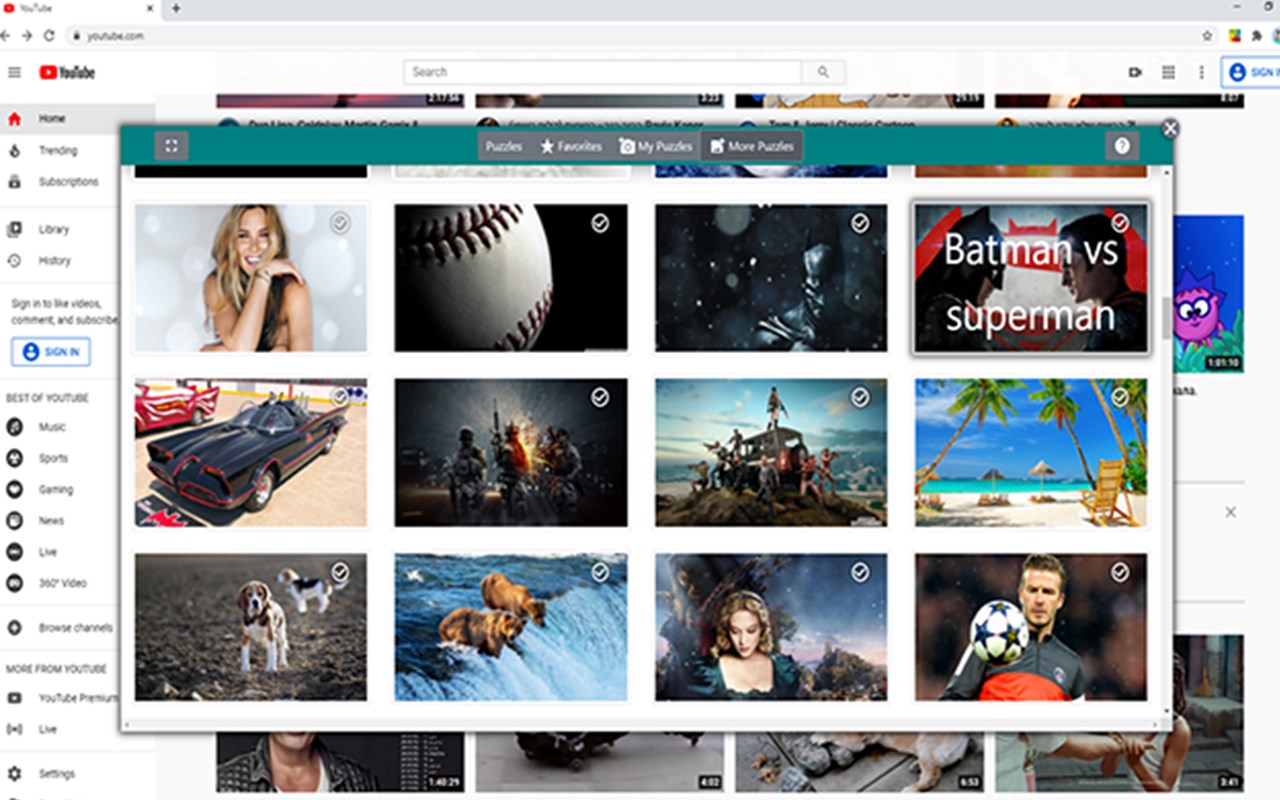Click the search magnifier button
Screen dimensions: 1280x800
(x=823, y=72)
